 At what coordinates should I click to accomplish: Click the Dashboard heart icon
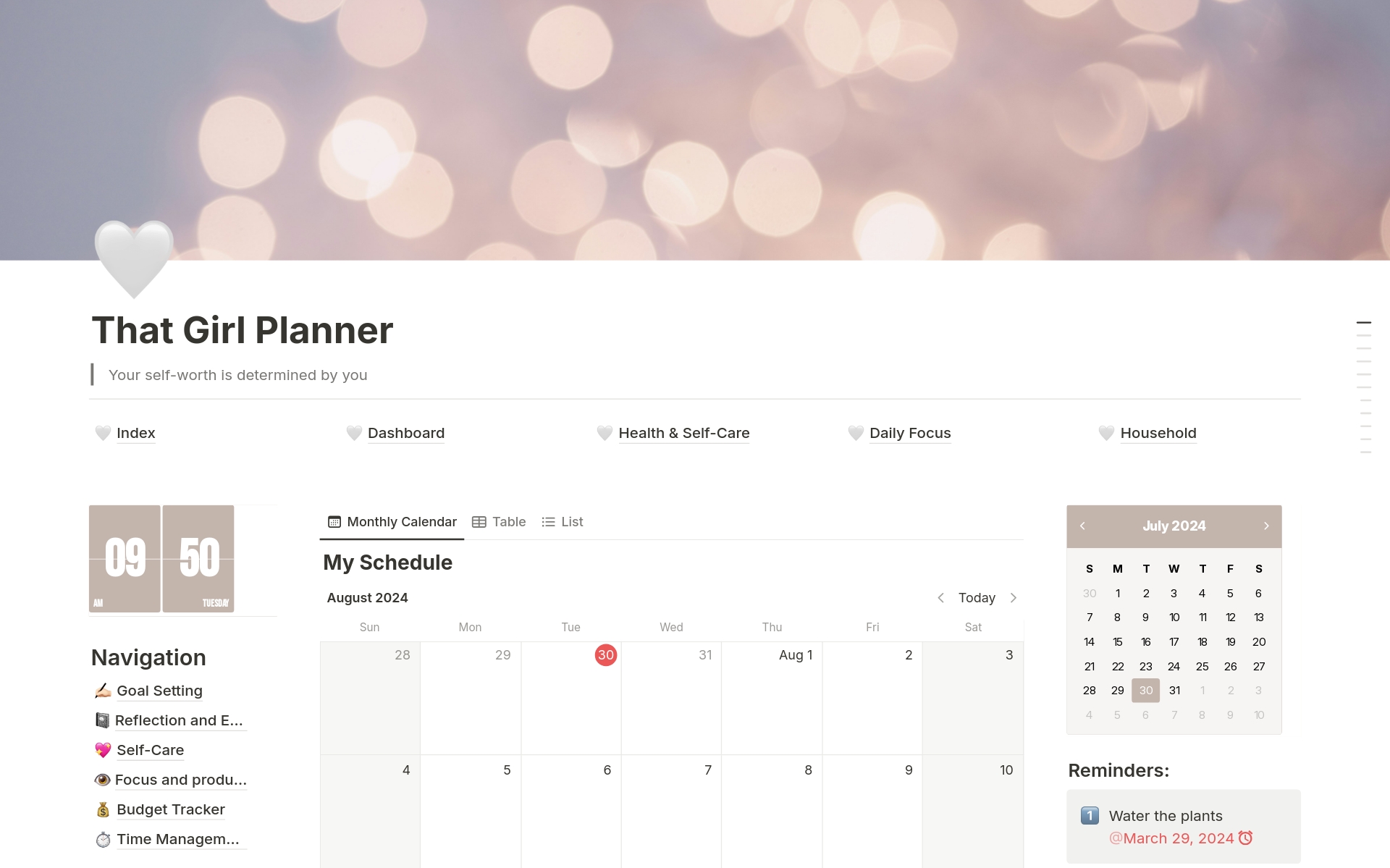click(353, 432)
